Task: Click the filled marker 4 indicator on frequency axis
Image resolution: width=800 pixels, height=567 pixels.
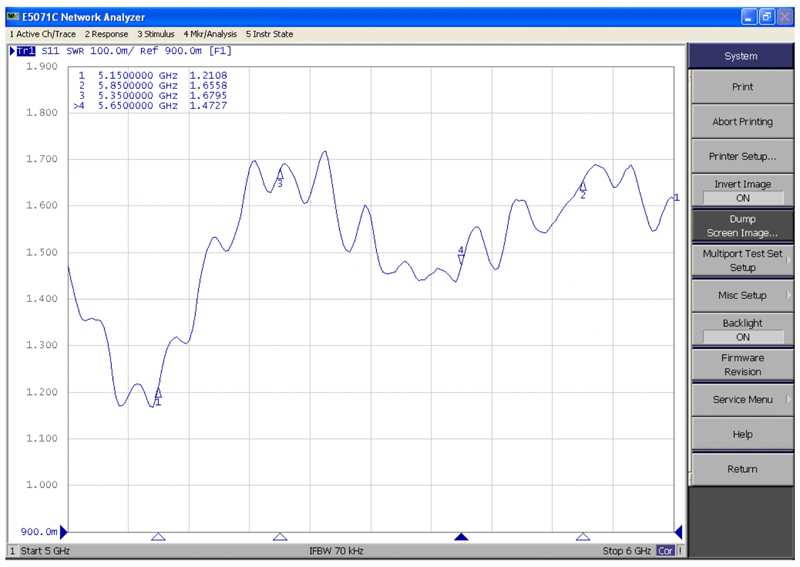Action: [x=461, y=537]
